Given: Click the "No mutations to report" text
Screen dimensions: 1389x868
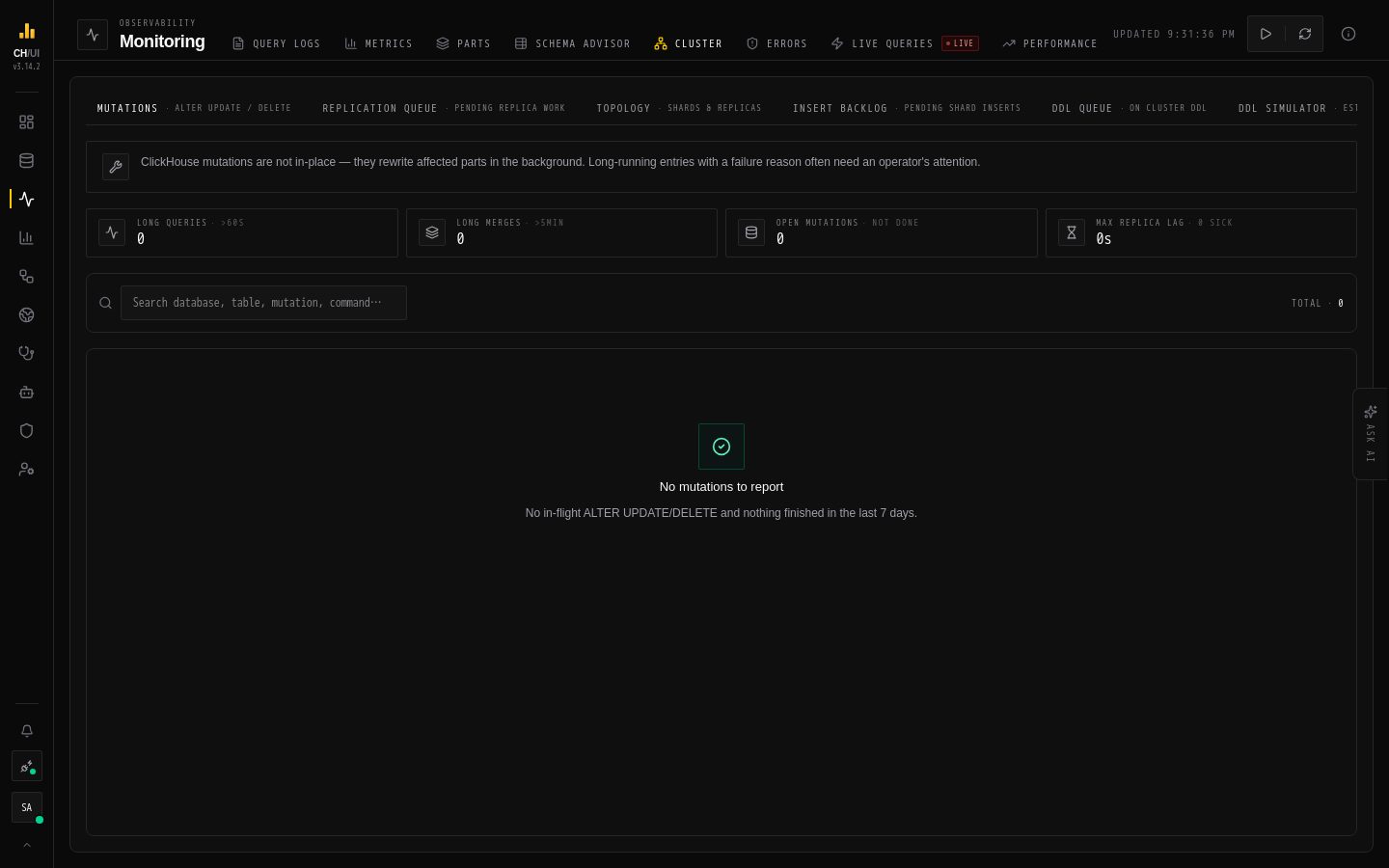Looking at the screenshot, I should [722, 487].
